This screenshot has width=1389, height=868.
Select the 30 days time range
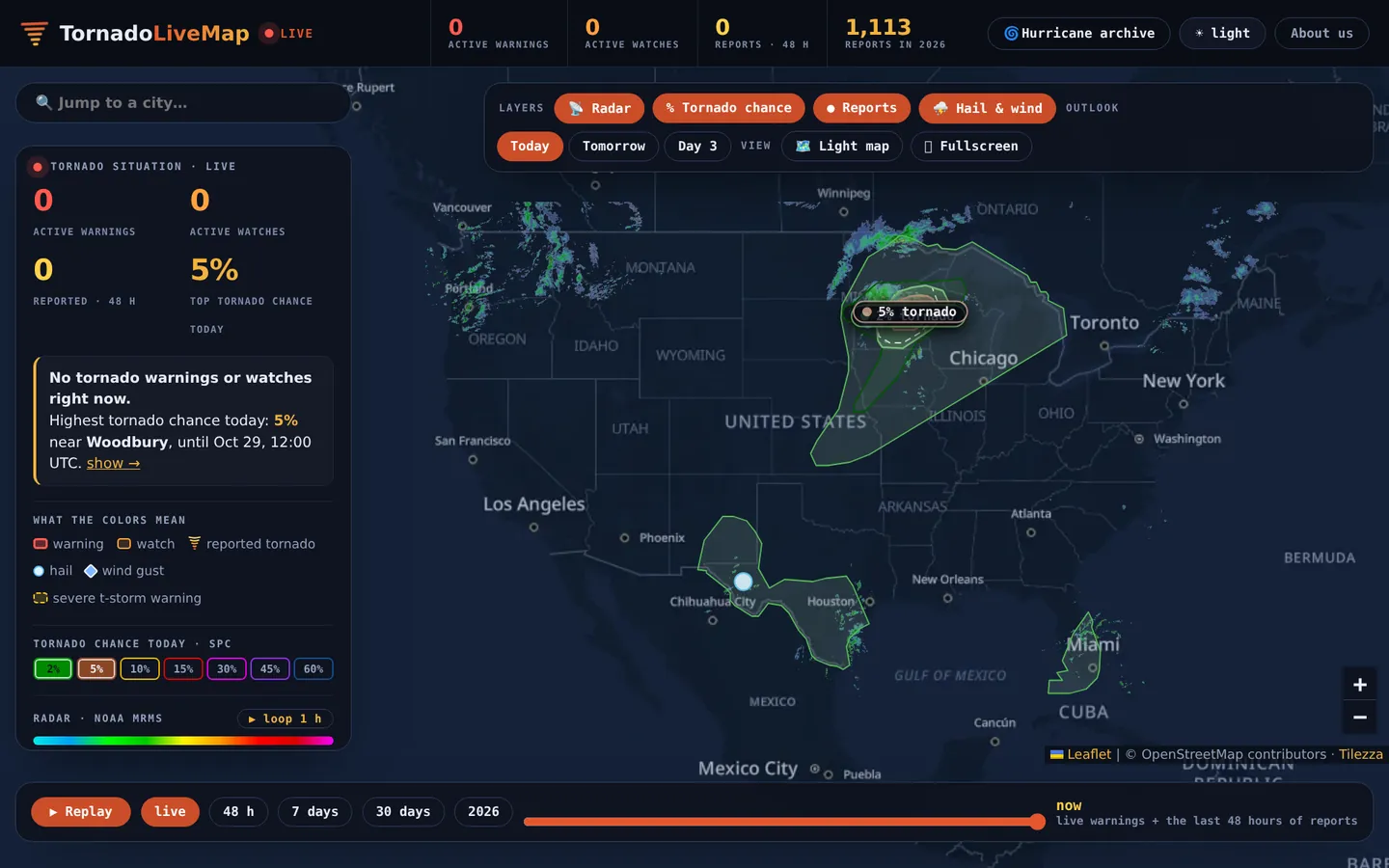[403, 811]
